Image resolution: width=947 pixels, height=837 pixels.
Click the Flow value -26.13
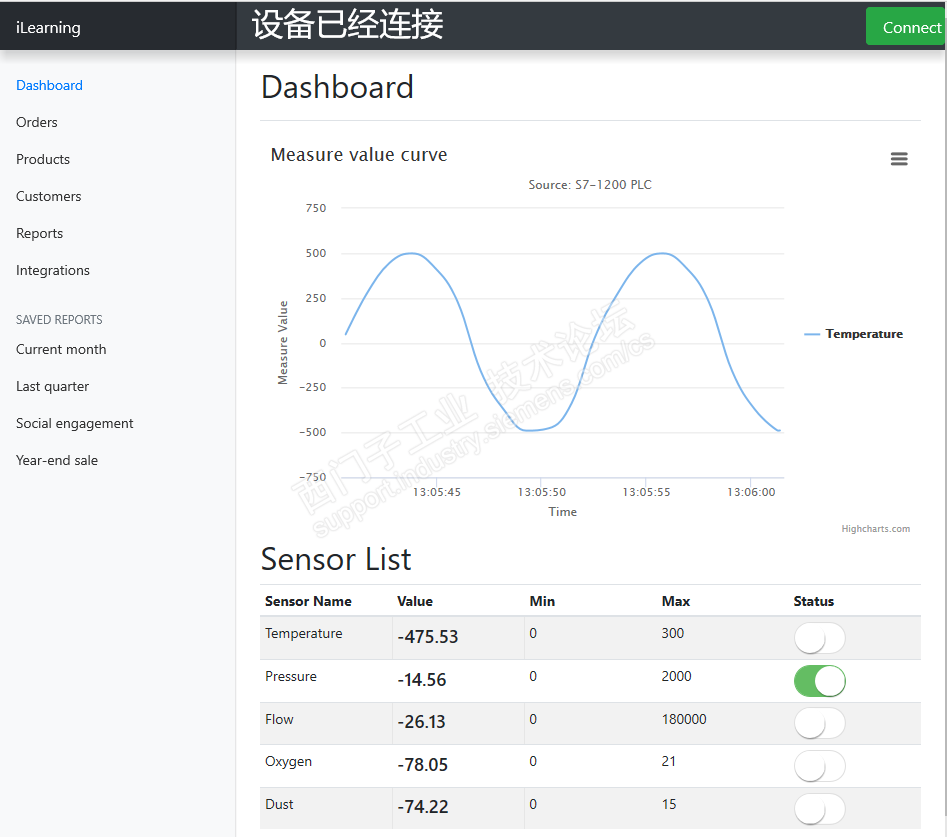click(x=421, y=722)
